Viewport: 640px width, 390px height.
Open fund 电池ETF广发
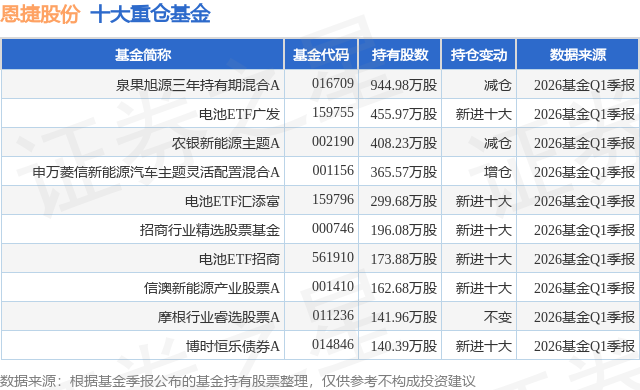pos(239,114)
